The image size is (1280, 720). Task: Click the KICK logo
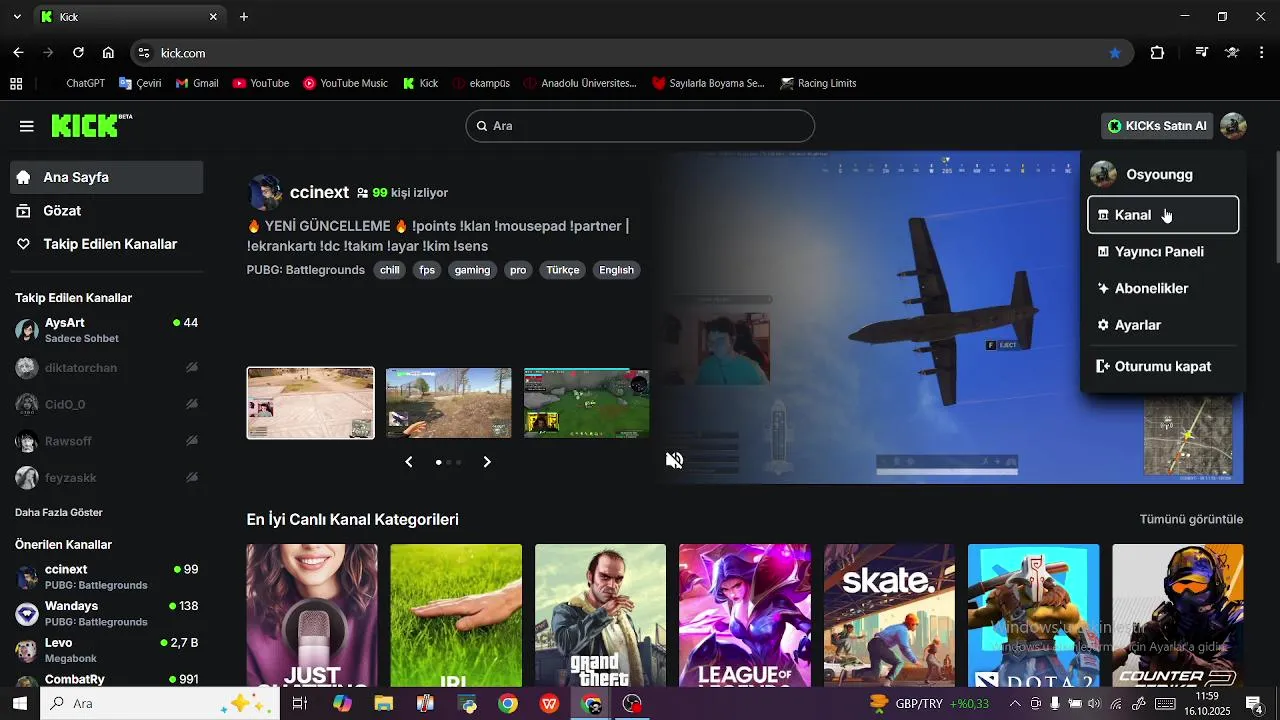[x=91, y=125]
